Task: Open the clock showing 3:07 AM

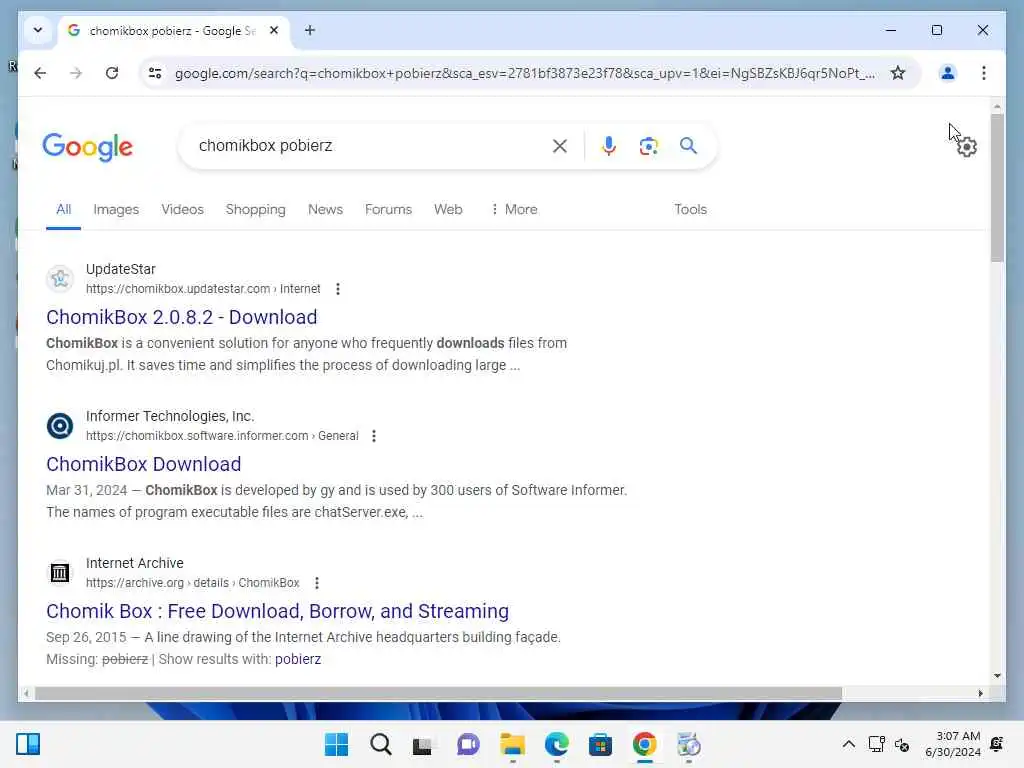Action: [x=953, y=744]
